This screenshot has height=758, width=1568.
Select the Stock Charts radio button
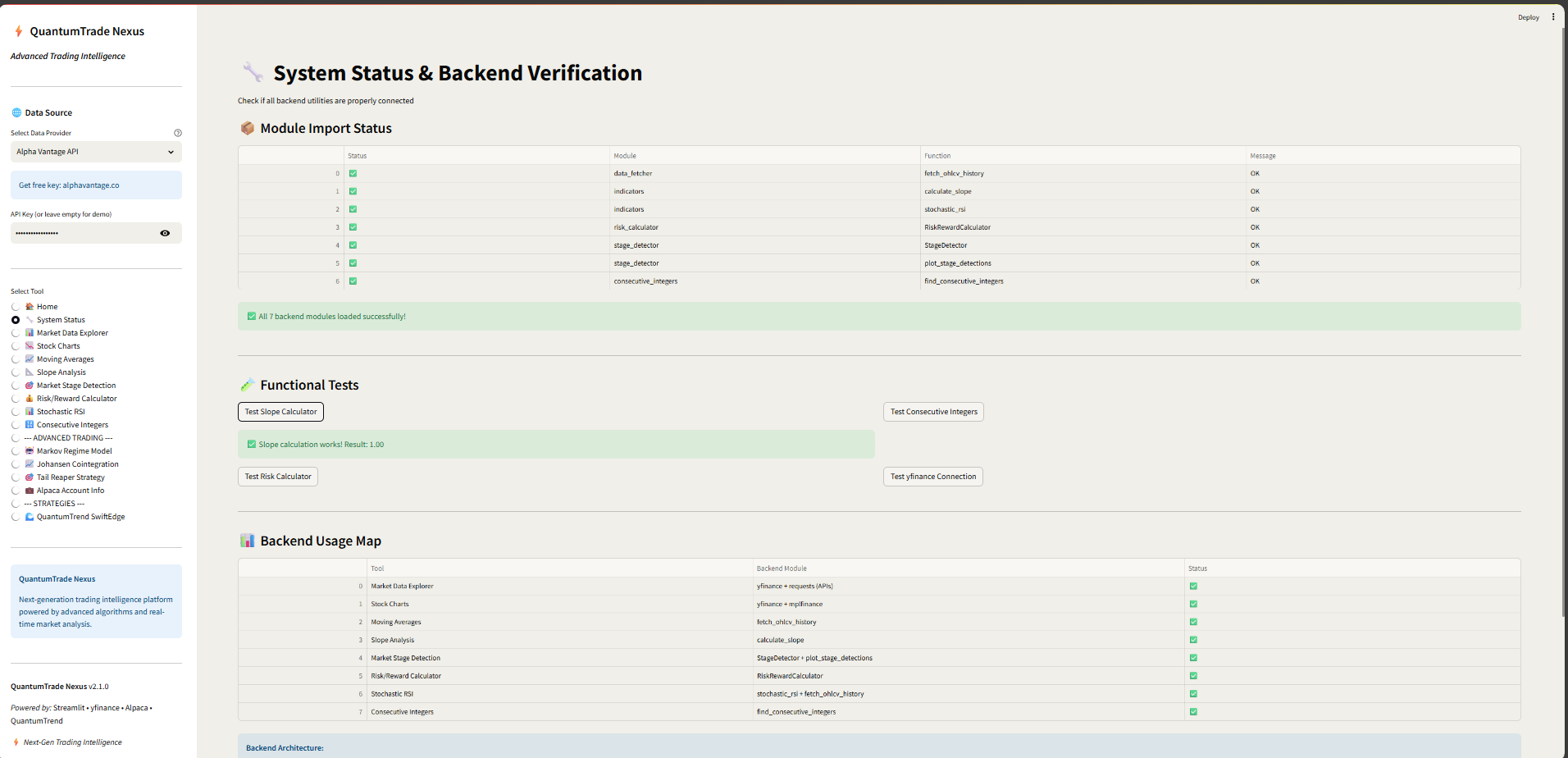coord(16,346)
